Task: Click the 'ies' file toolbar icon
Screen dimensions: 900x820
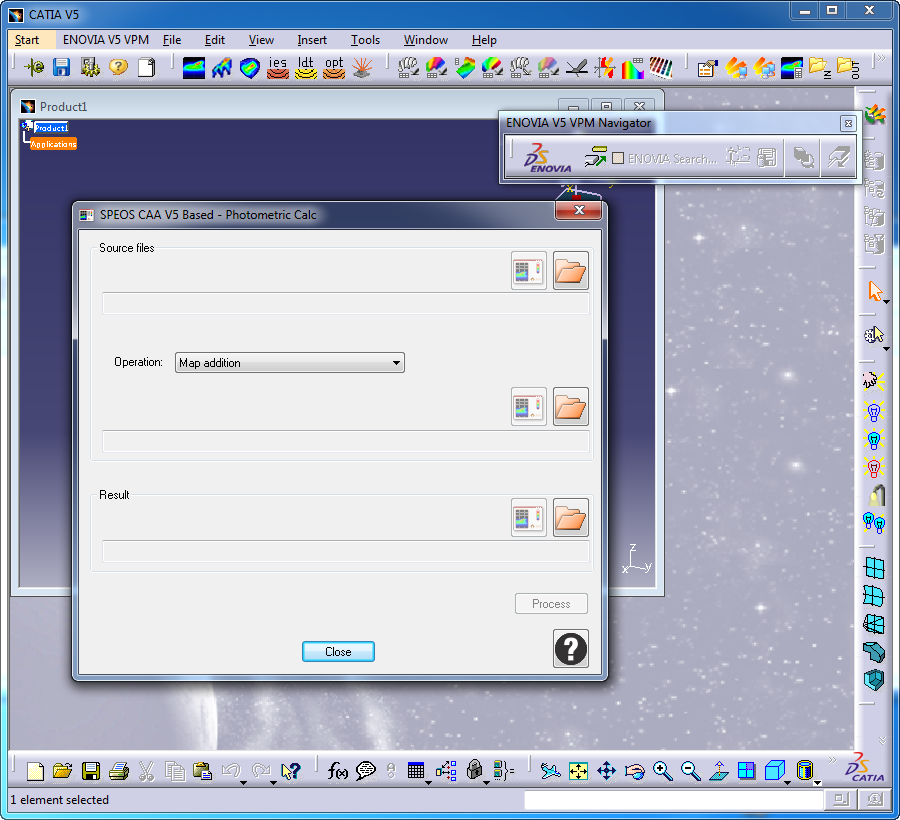Action: [278, 68]
